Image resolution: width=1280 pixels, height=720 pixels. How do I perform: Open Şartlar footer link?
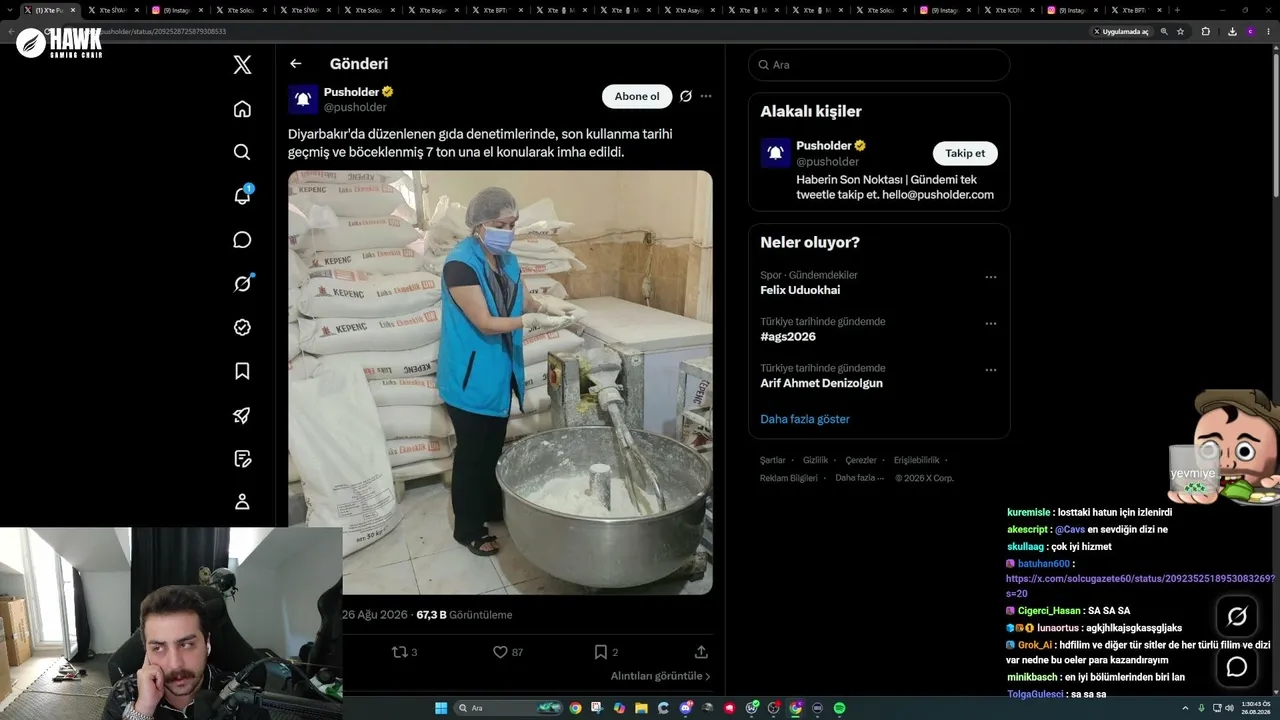pyautogui.click(x=772, y=460)
